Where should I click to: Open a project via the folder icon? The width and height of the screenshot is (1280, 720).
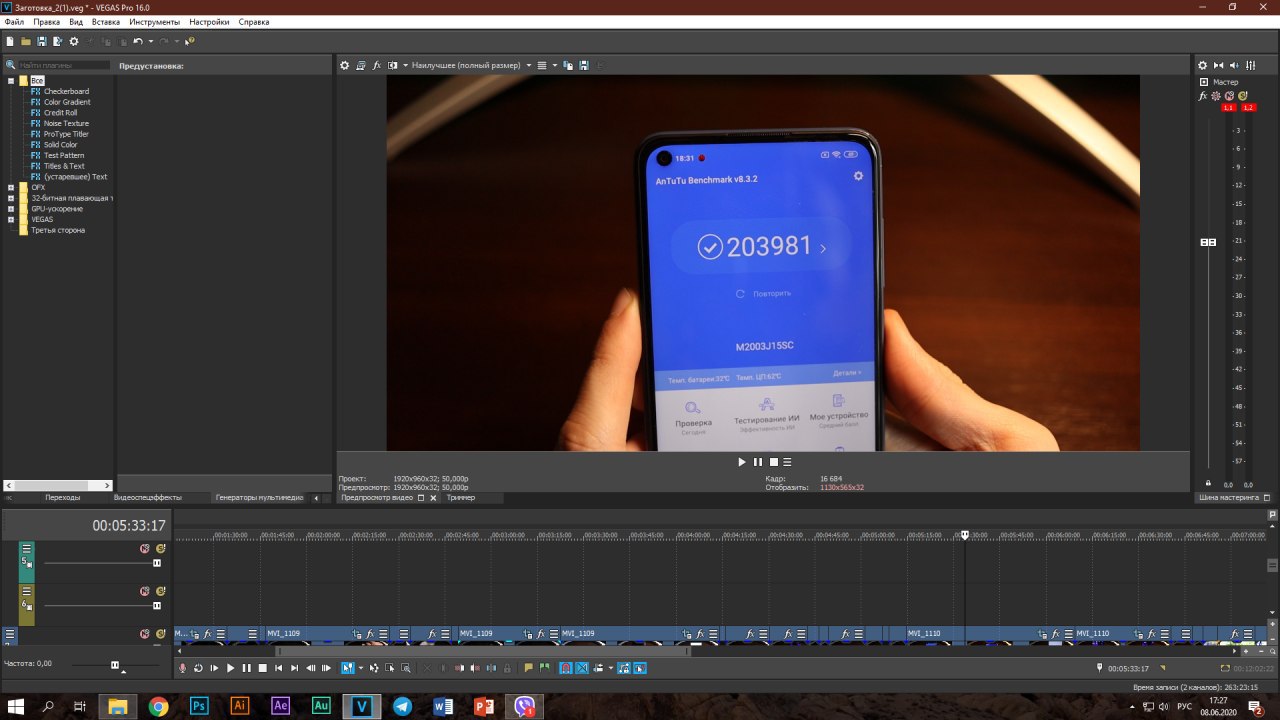pos(26,41)
